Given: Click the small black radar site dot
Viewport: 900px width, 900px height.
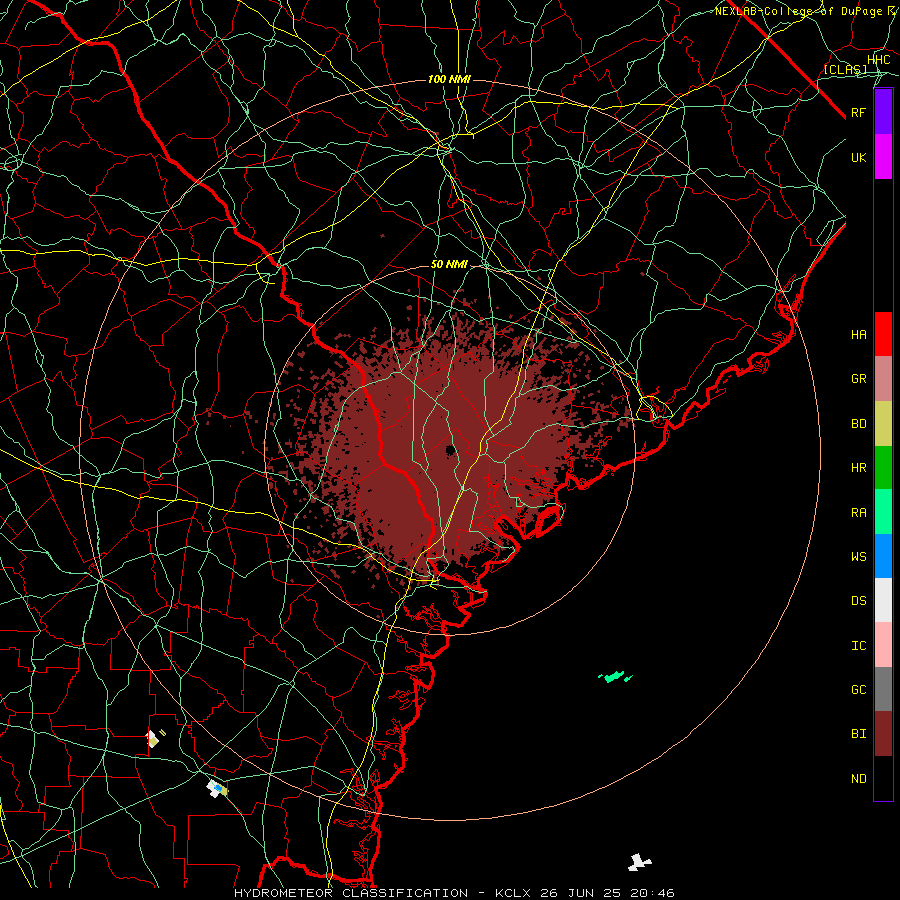Looking at the screenshot, I should click(451, 450).
